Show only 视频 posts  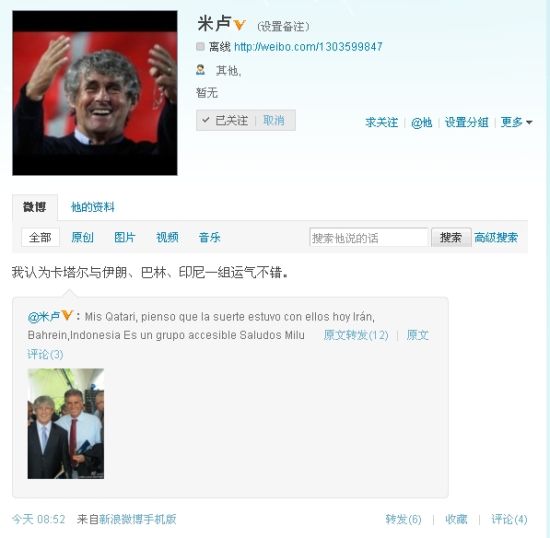pos(167,237)
